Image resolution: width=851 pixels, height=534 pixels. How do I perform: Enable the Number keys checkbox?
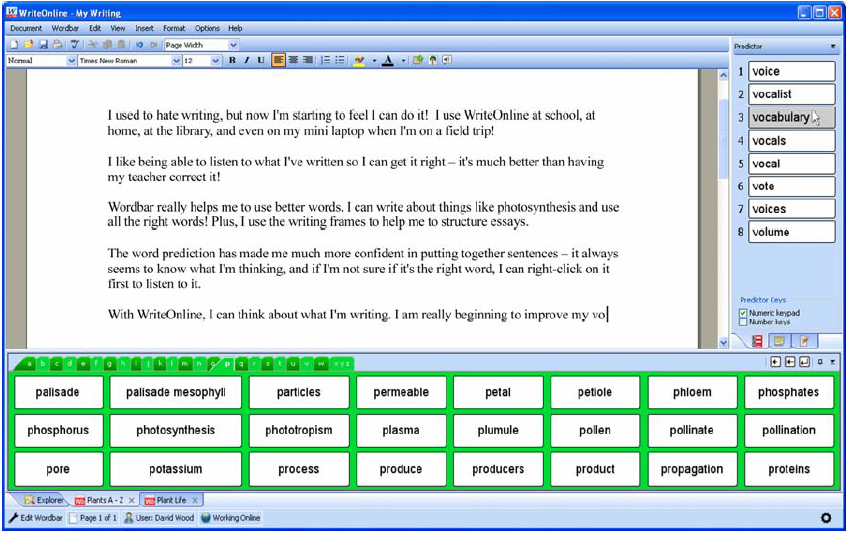point(743,322)
